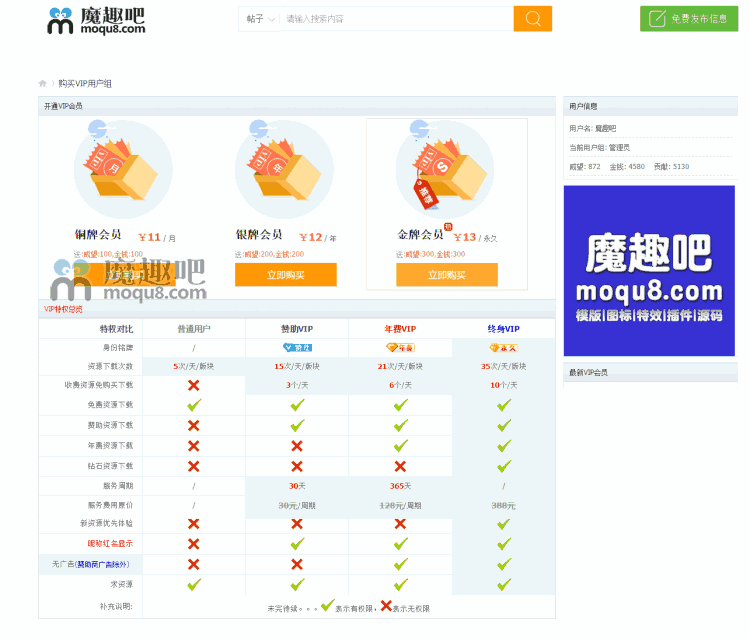The width and height of the screenshot is (750, 639).
Task: Click the ¥12 / 年 price text
Action: pos(318,237)
